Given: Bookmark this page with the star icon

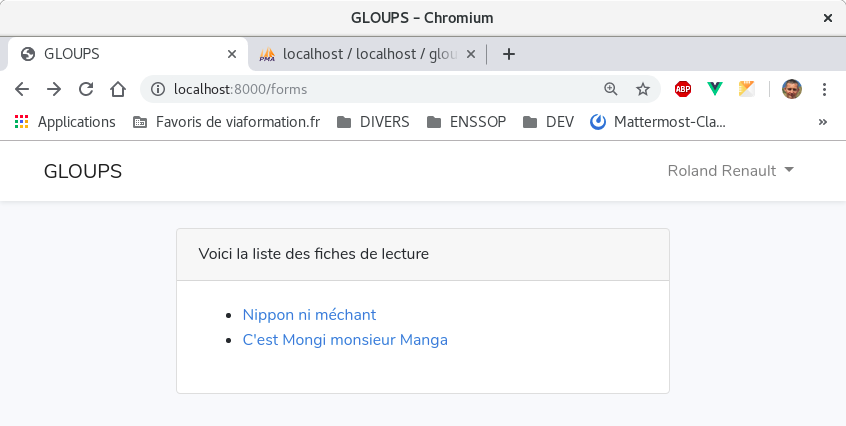Looking at the screenshot, I should click(643, 89).
